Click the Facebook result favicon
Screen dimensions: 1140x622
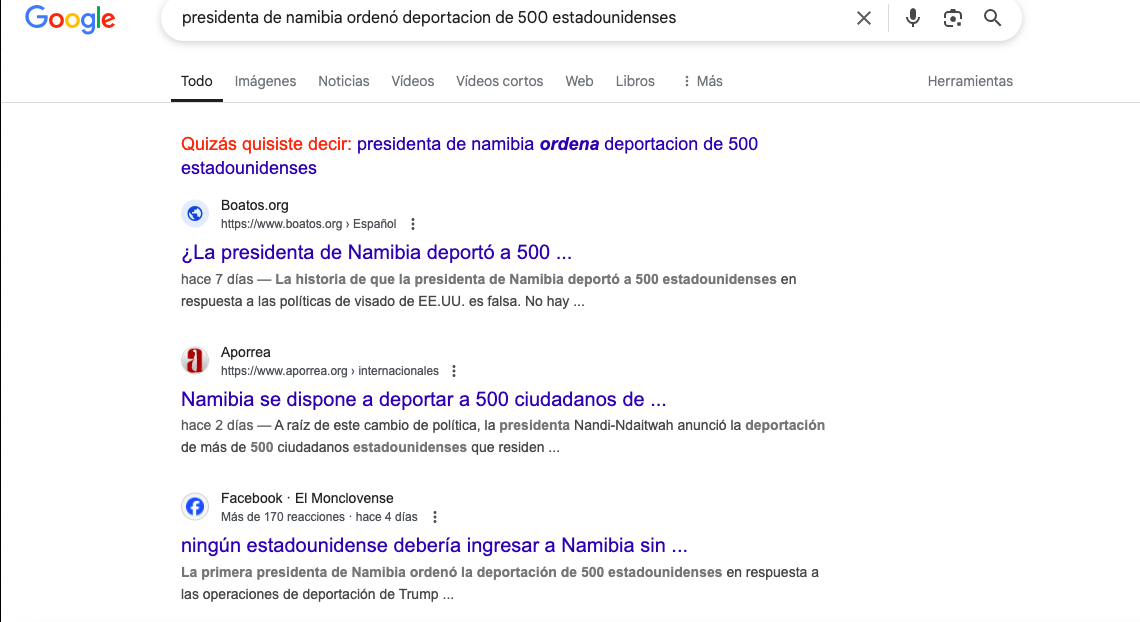pos(195,507)
